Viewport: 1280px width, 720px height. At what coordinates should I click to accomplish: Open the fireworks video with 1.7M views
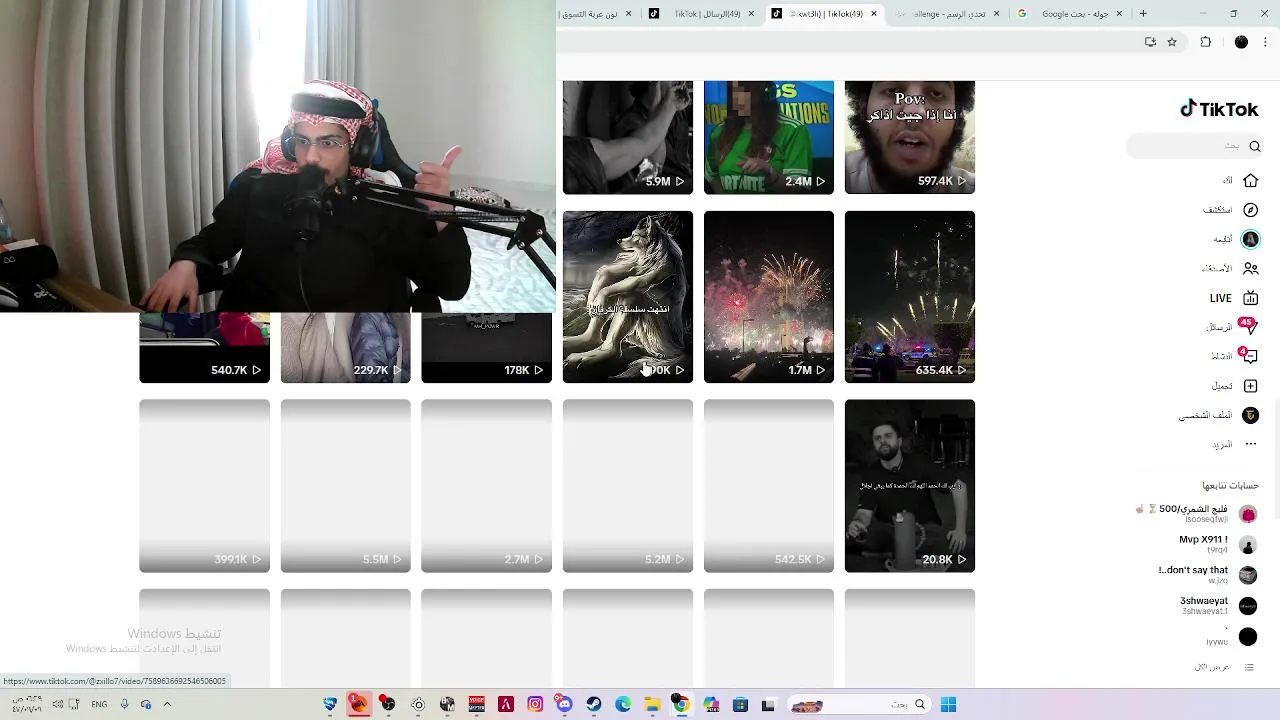pos(769,297)
